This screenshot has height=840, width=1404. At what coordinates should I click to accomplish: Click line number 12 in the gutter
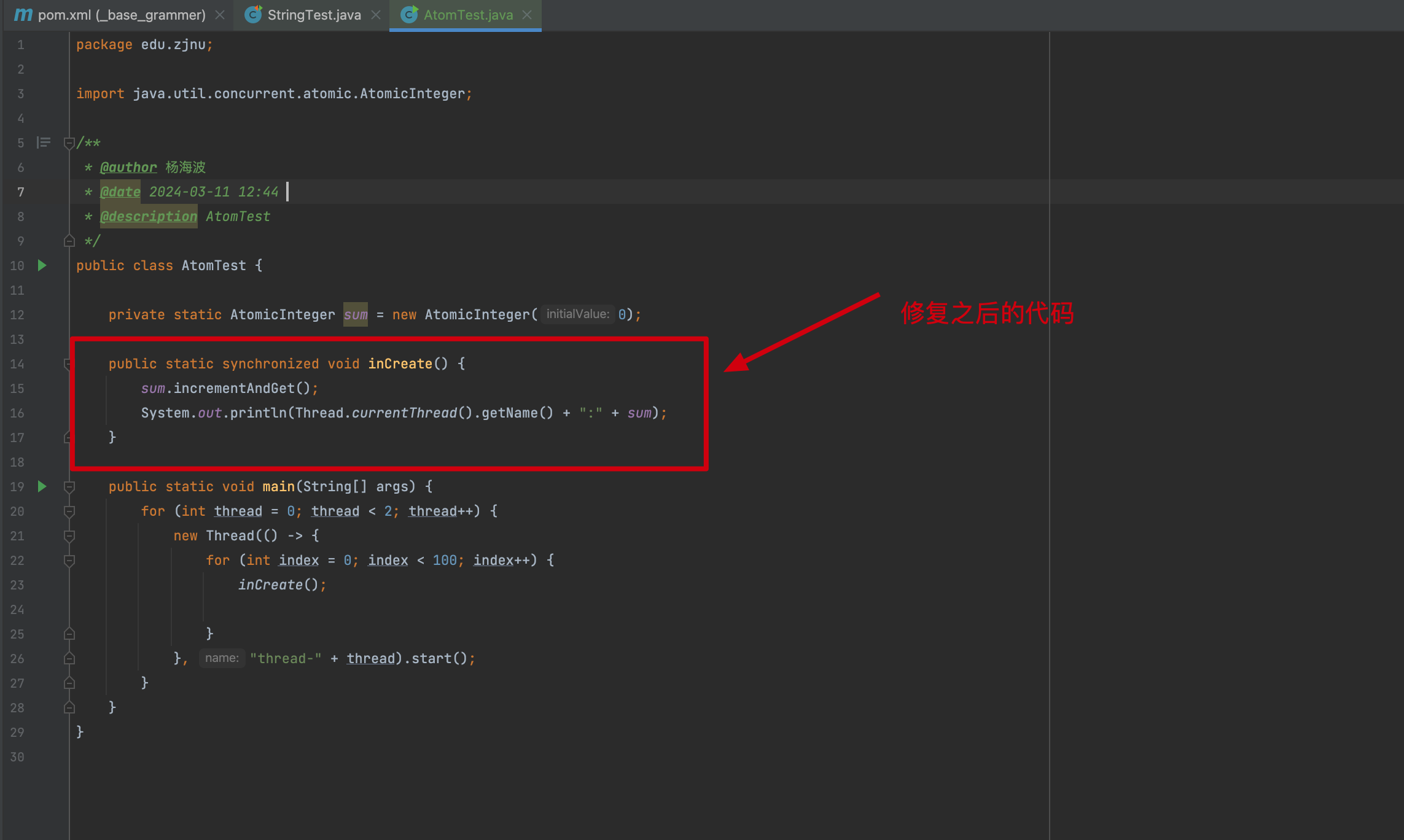point(17,315)
